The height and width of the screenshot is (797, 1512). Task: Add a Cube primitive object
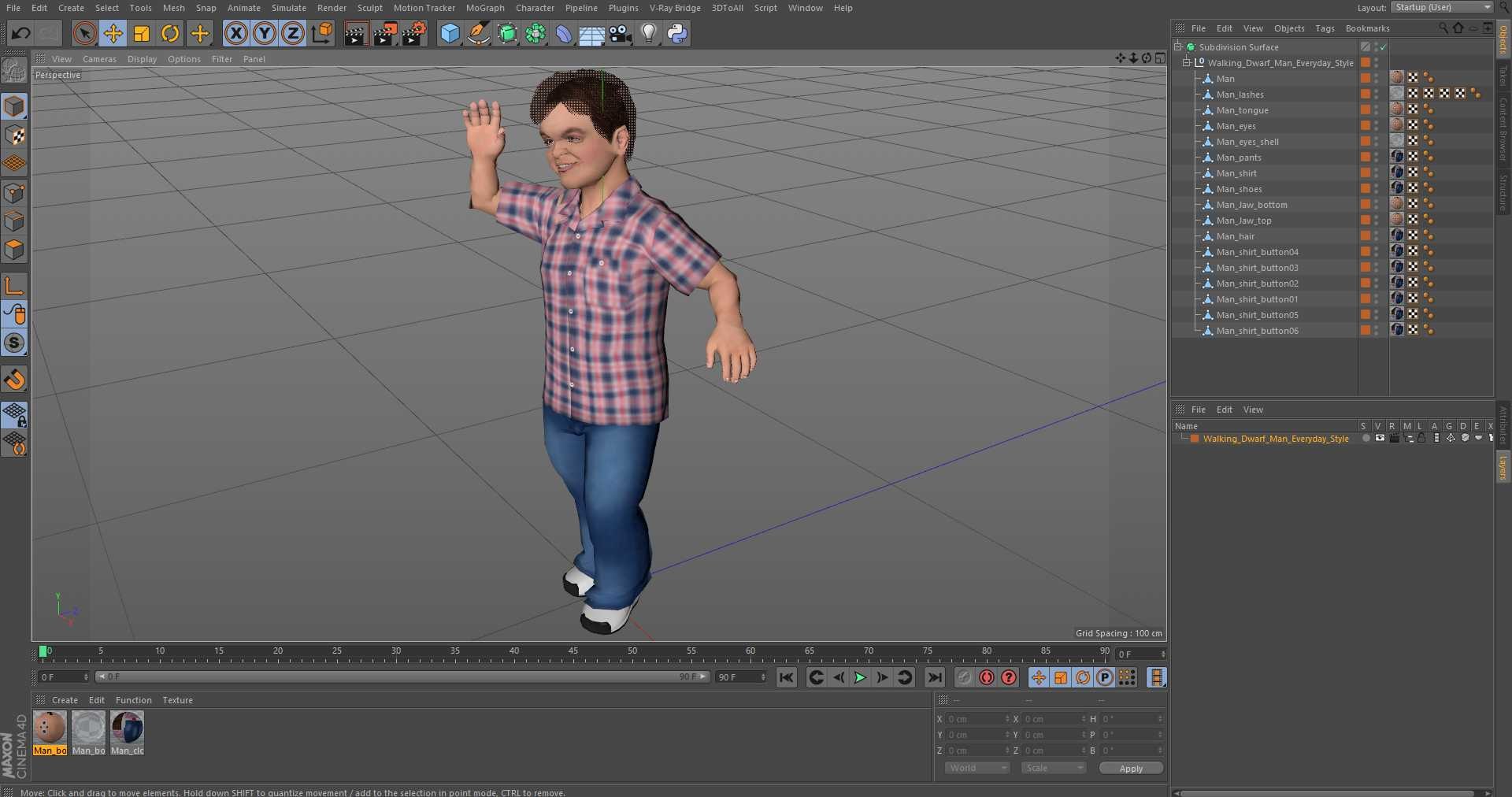450,33
